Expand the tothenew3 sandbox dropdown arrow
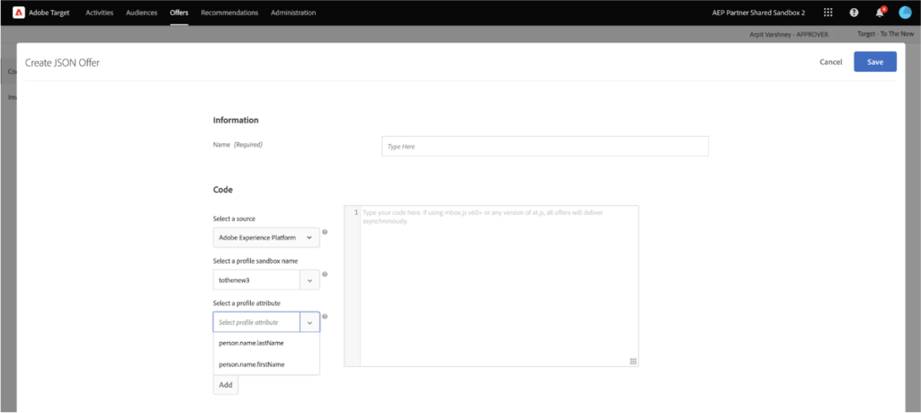 [x=310, y=280]
